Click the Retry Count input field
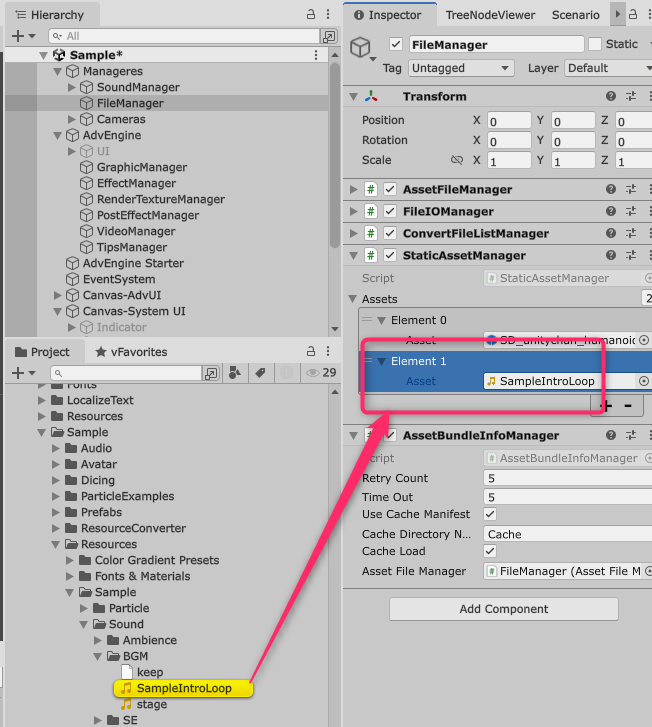Screen dimensions: 652x727 (565, 478)
